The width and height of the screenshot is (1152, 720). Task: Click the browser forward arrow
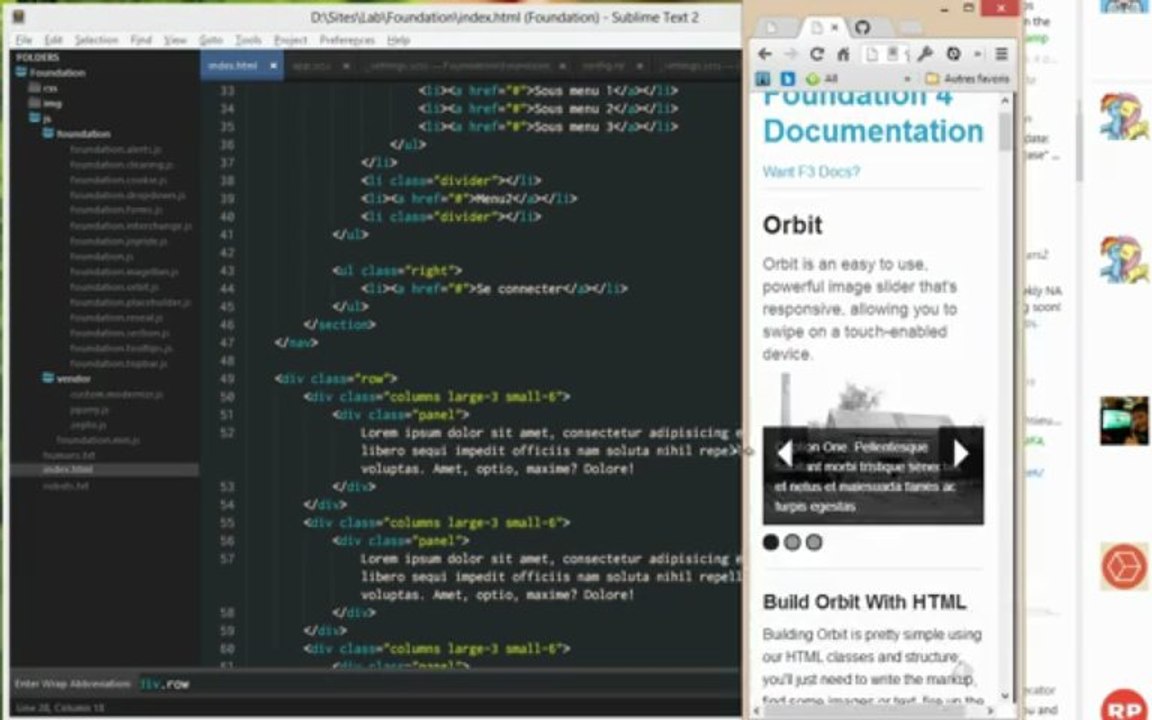point(791,54)
